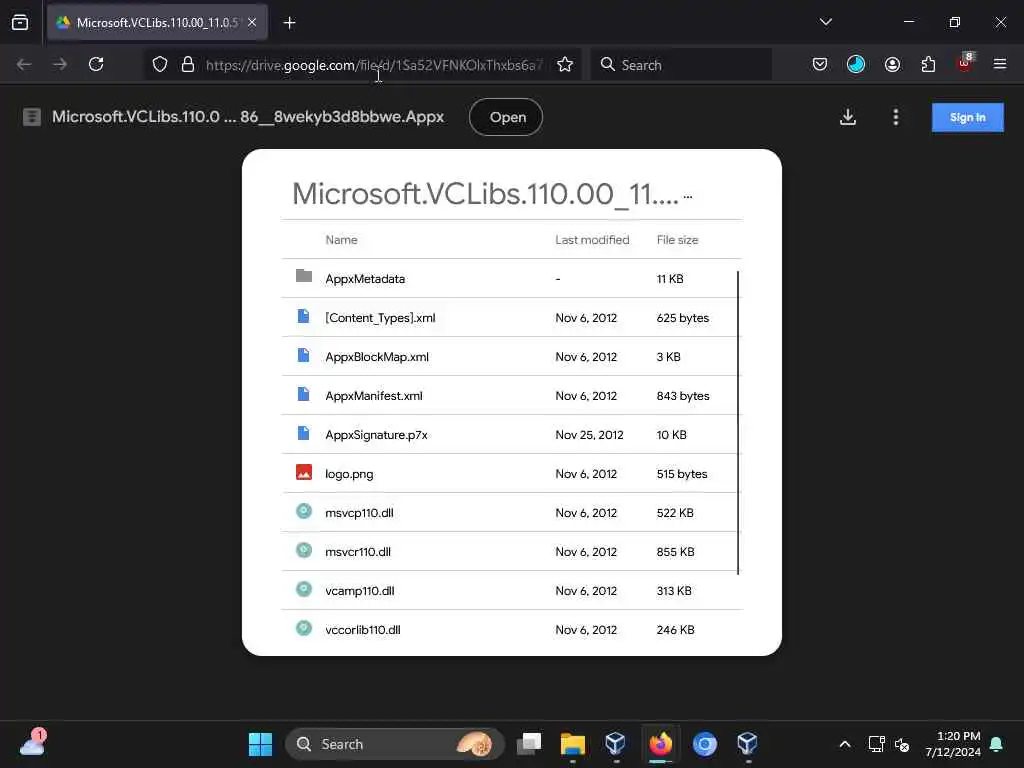Save page to Pocket

[820, 64]
